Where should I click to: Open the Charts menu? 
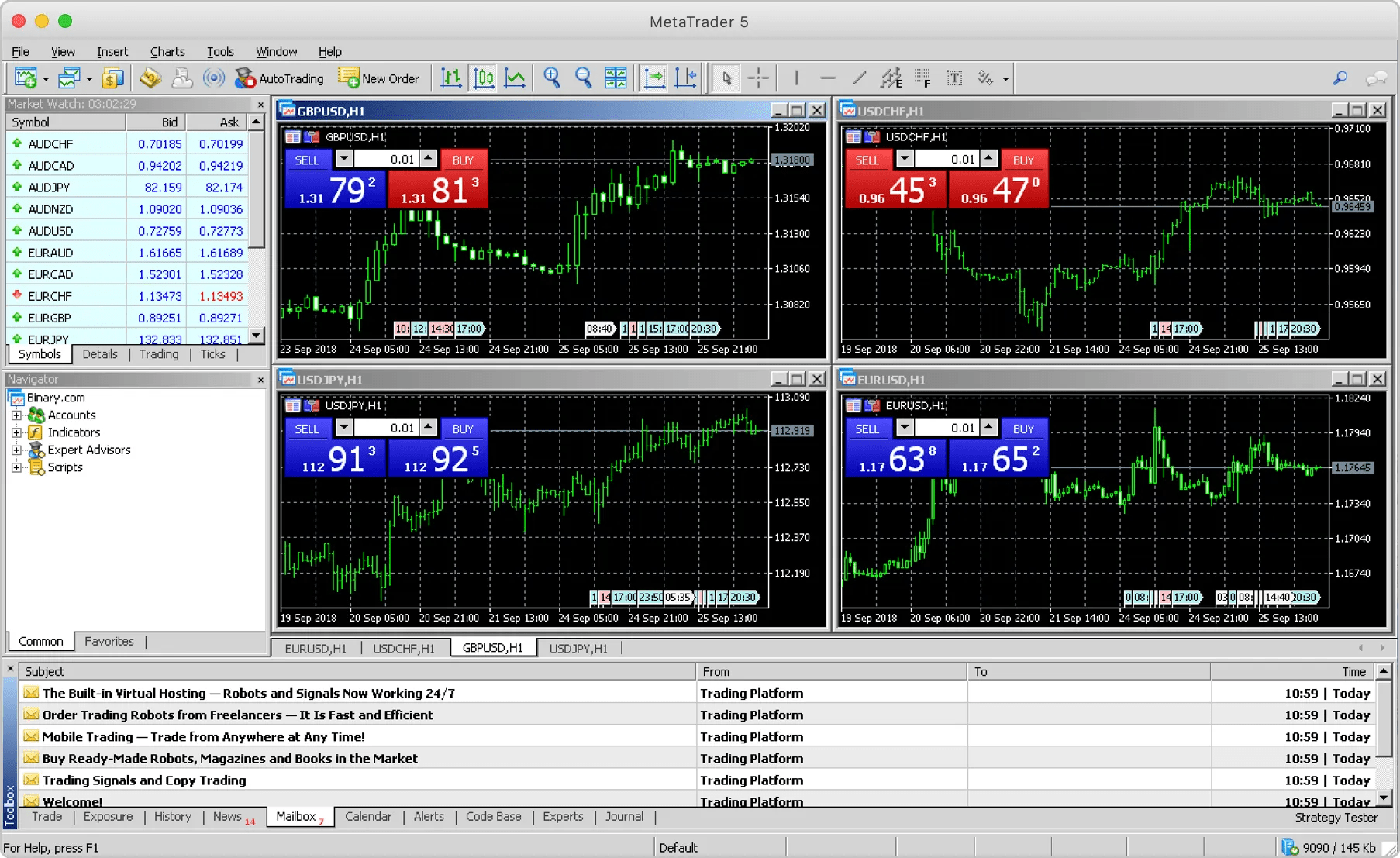point(167,51)
